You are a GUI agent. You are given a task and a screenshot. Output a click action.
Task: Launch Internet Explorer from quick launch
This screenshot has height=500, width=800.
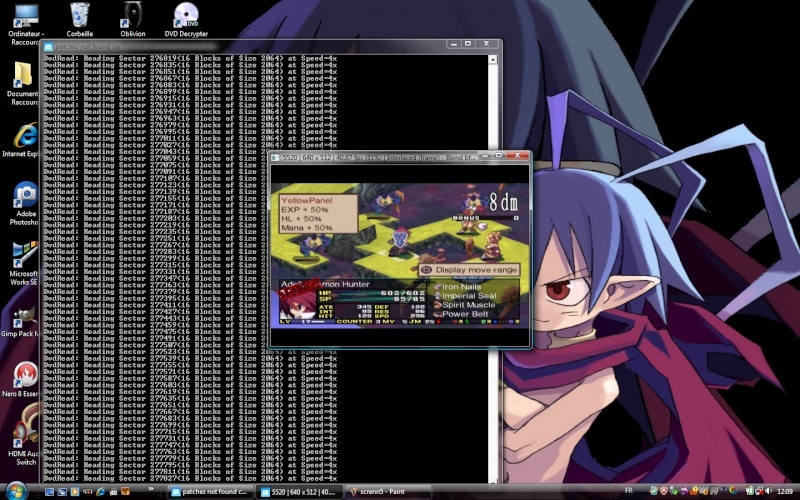[x=101, y=492]
